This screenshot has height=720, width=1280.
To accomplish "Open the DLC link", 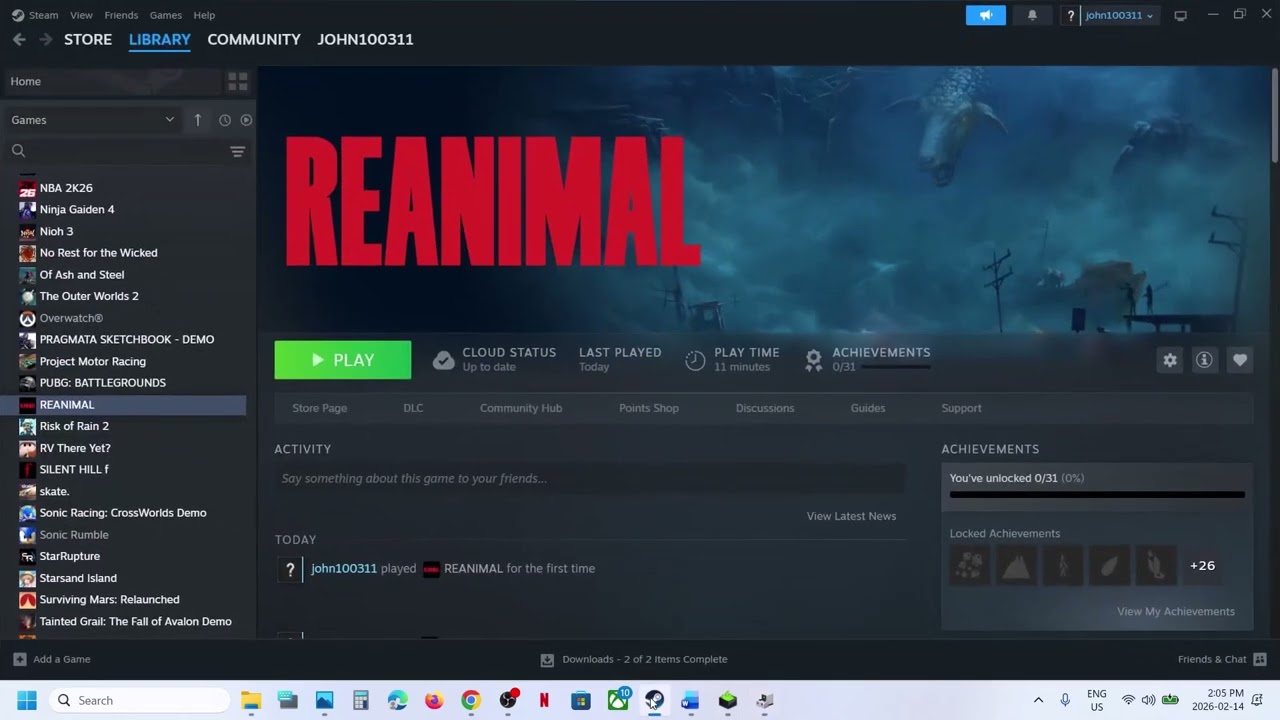I will click(x=413, y=408).
